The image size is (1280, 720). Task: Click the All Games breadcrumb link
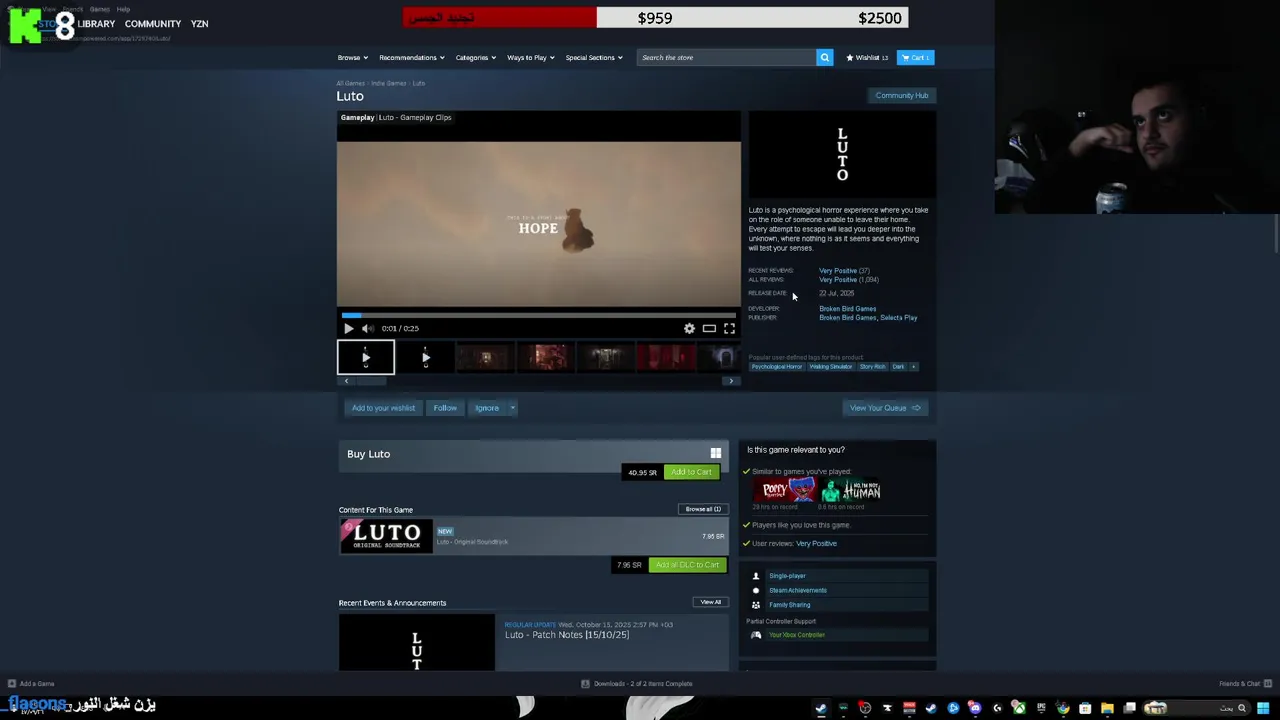pyautogui.click(x=350, y=83)
